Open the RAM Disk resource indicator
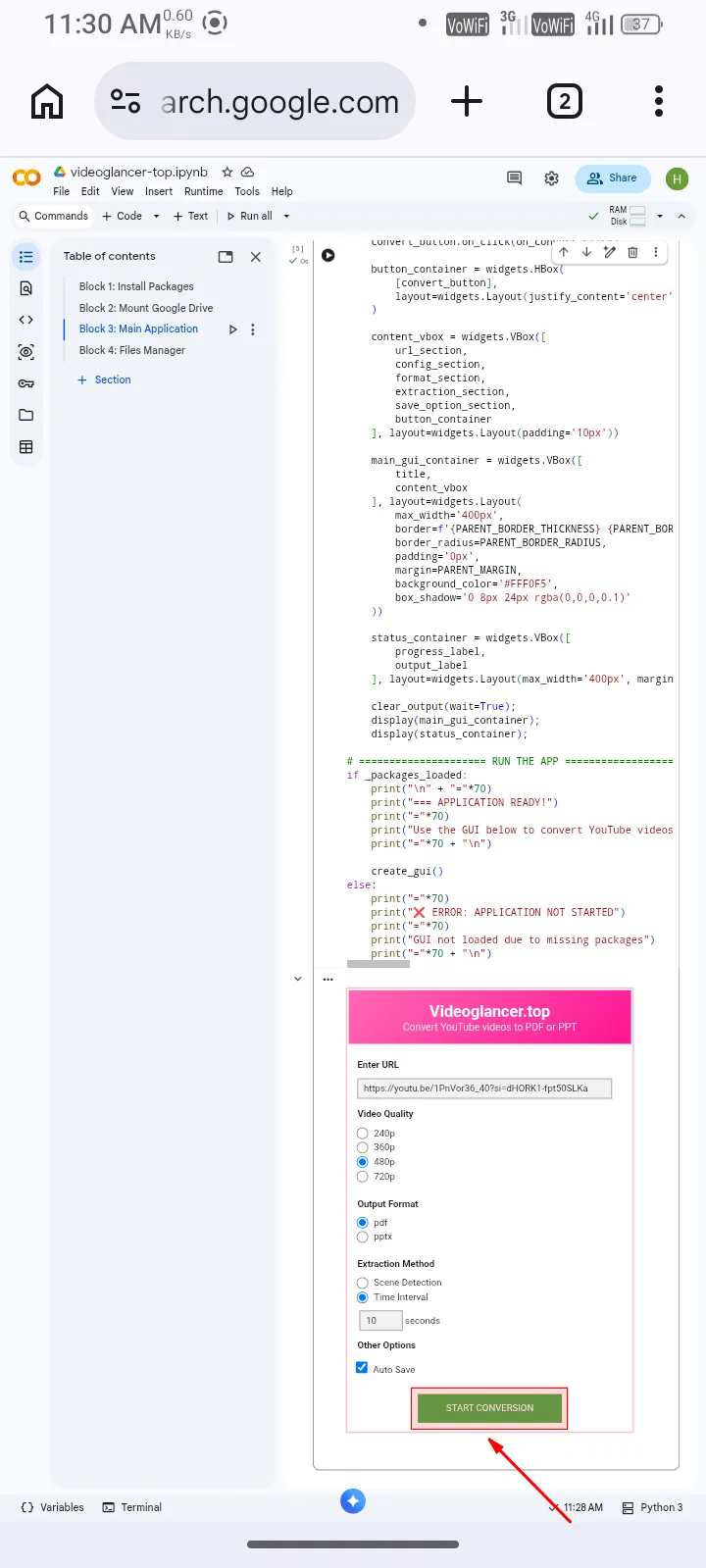Image resolution: width=706 pixels, height=1568 pixels. (628, 216)
